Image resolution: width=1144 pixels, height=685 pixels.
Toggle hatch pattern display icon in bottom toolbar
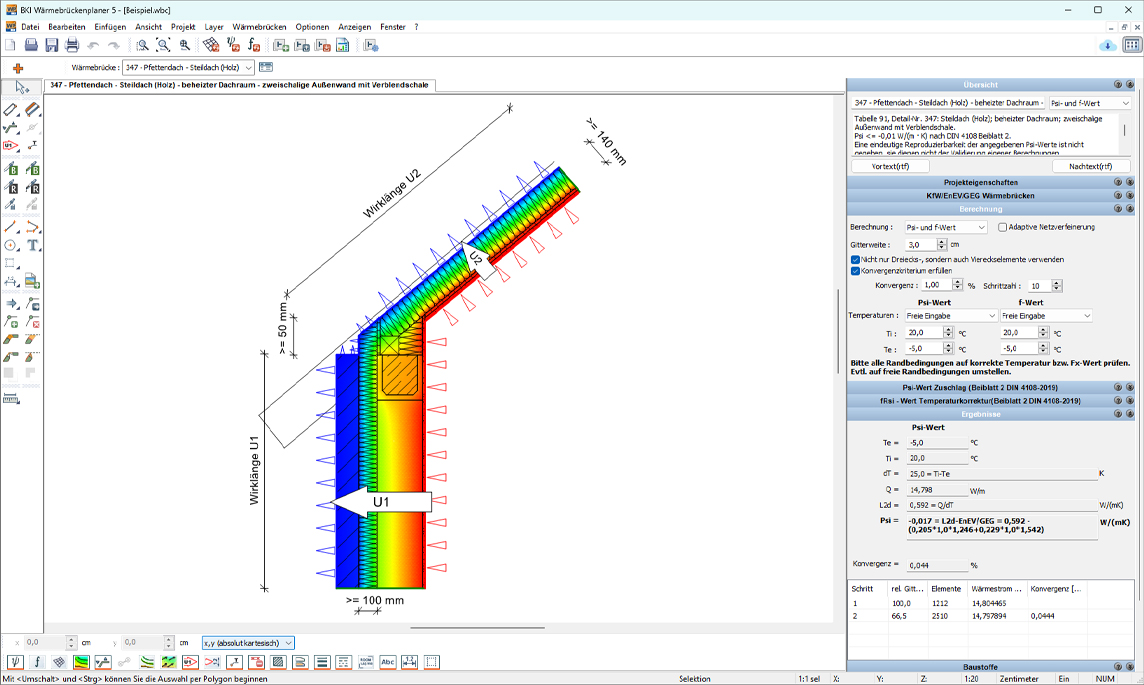[278, 662]
